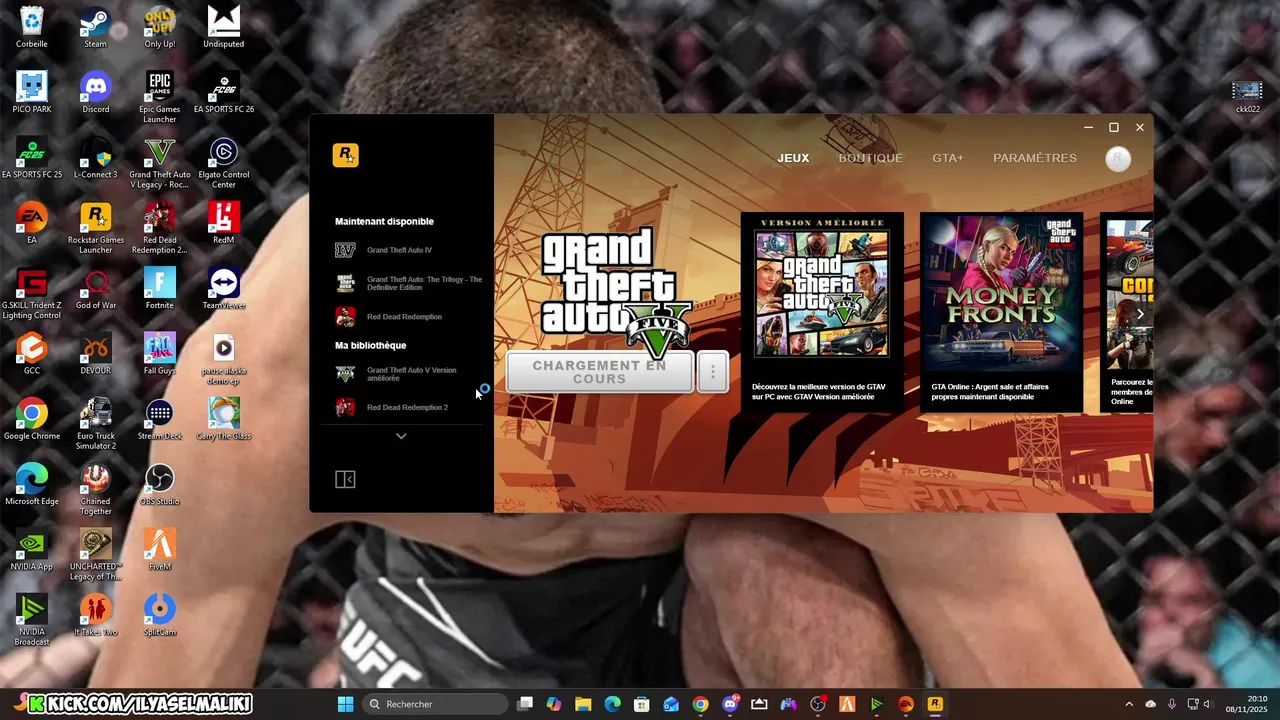This screenshot has height=720, width=1280.
Task: Open GCC desktop icon
Action: click(x=32, y=353)
